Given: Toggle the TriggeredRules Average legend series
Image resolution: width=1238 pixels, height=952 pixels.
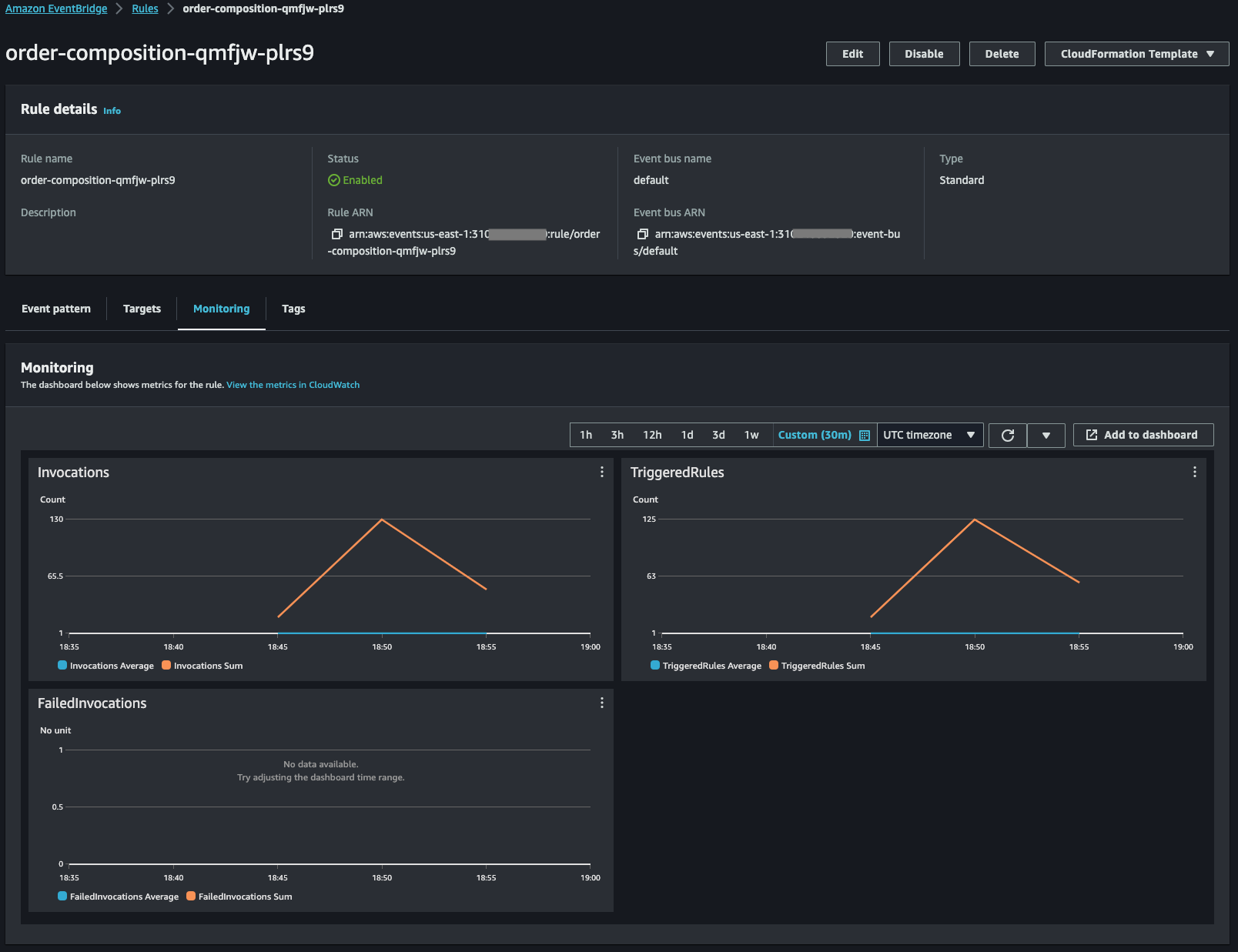Looking at the screenshot, I should pyautogui.click(x=706, y=666).
